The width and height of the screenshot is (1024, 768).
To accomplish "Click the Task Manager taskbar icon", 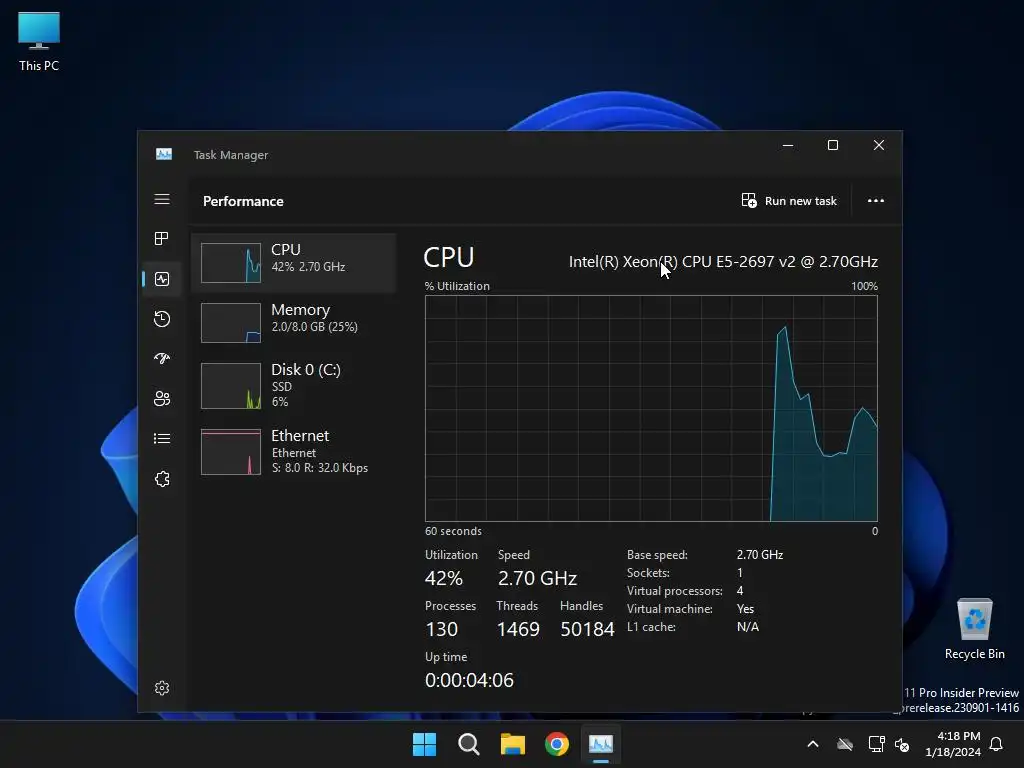I will click(x=601, y=744).
